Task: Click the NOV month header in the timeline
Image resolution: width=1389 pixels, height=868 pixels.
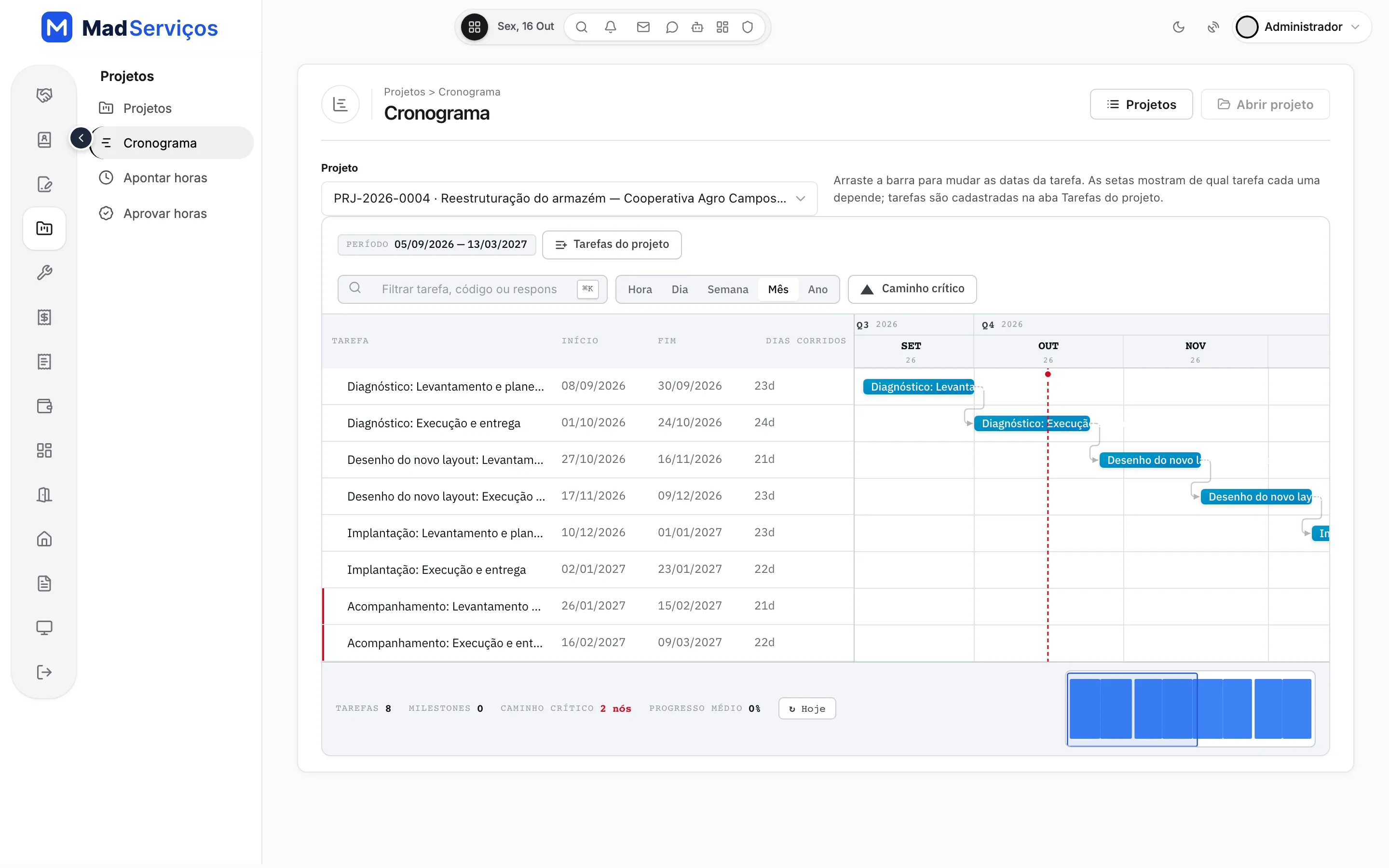Action: pyautogui.click(x=1195, y=352)
